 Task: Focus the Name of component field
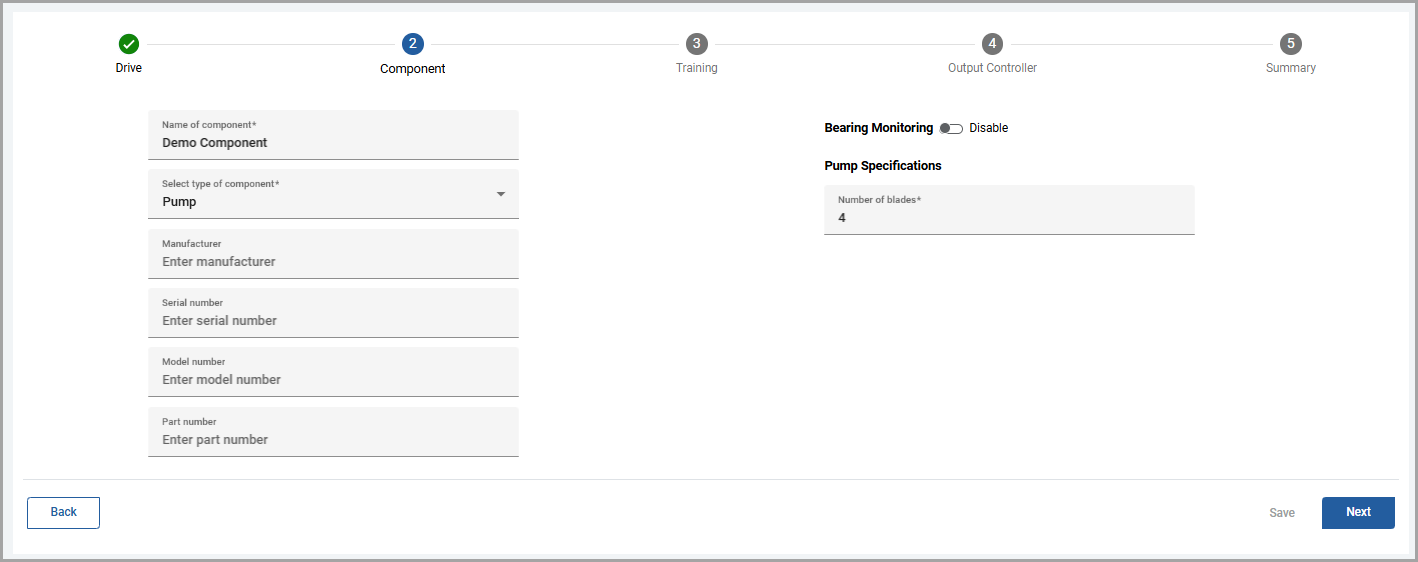point(333,142)
